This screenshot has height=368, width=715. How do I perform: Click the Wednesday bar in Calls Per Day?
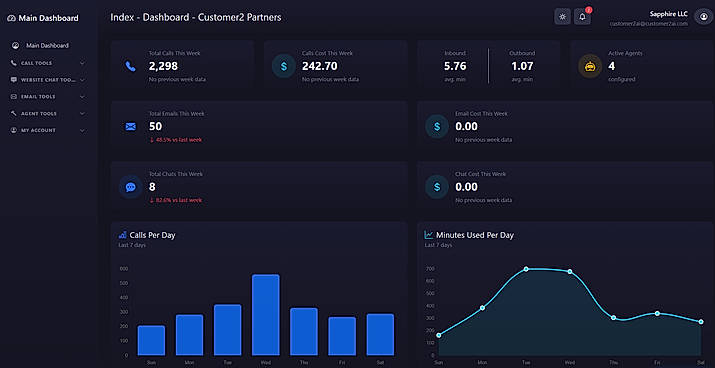[x=265, y=315]
